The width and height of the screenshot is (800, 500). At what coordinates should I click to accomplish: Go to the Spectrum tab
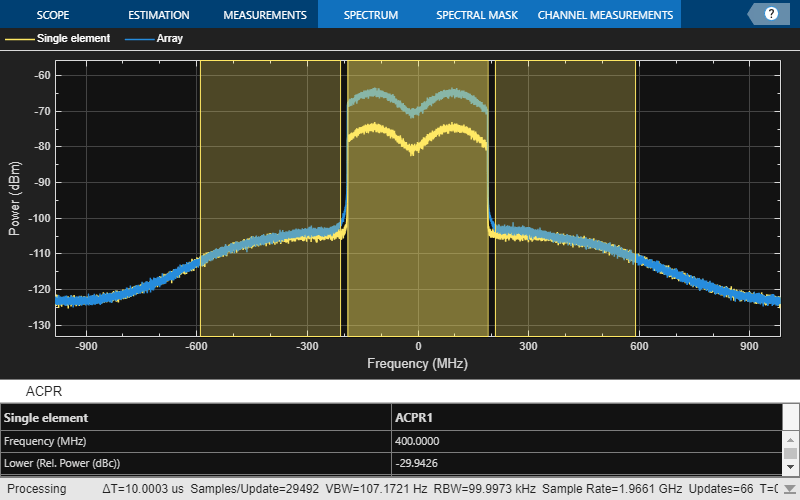370,15
